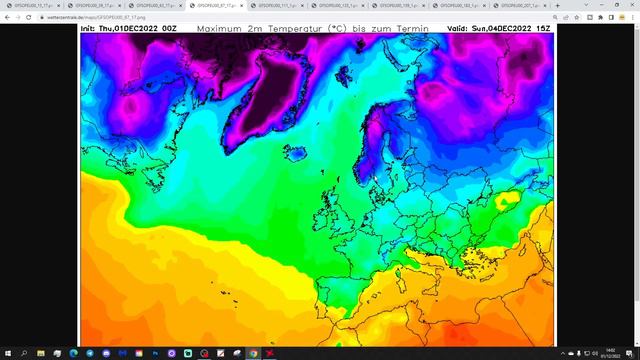
Task: Switch to the GFSOPEU00_39_17 tab
Action: 94,6
